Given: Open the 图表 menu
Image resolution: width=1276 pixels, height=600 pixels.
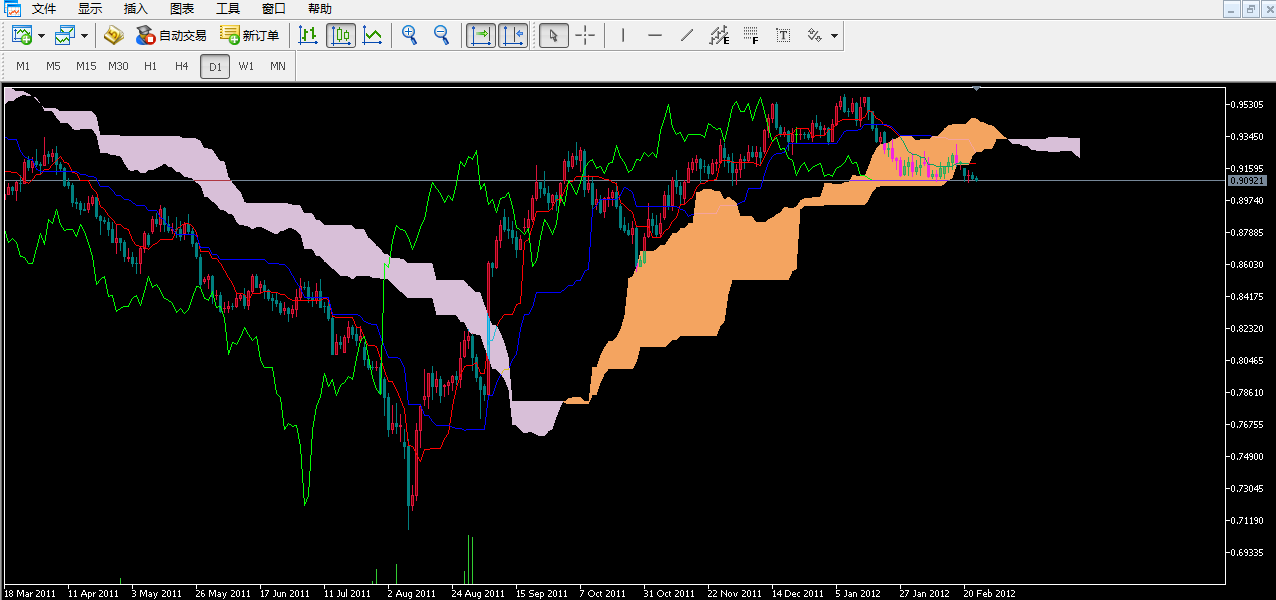Looking at the screenshot, I should [x=182, y=9].
